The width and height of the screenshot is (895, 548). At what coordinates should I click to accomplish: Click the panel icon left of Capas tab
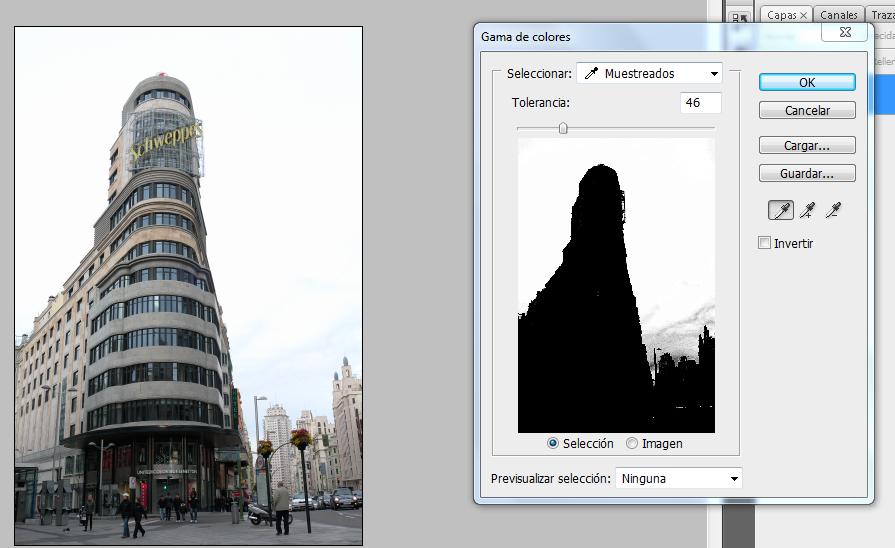pyautogui.click(x=741, y=17)
